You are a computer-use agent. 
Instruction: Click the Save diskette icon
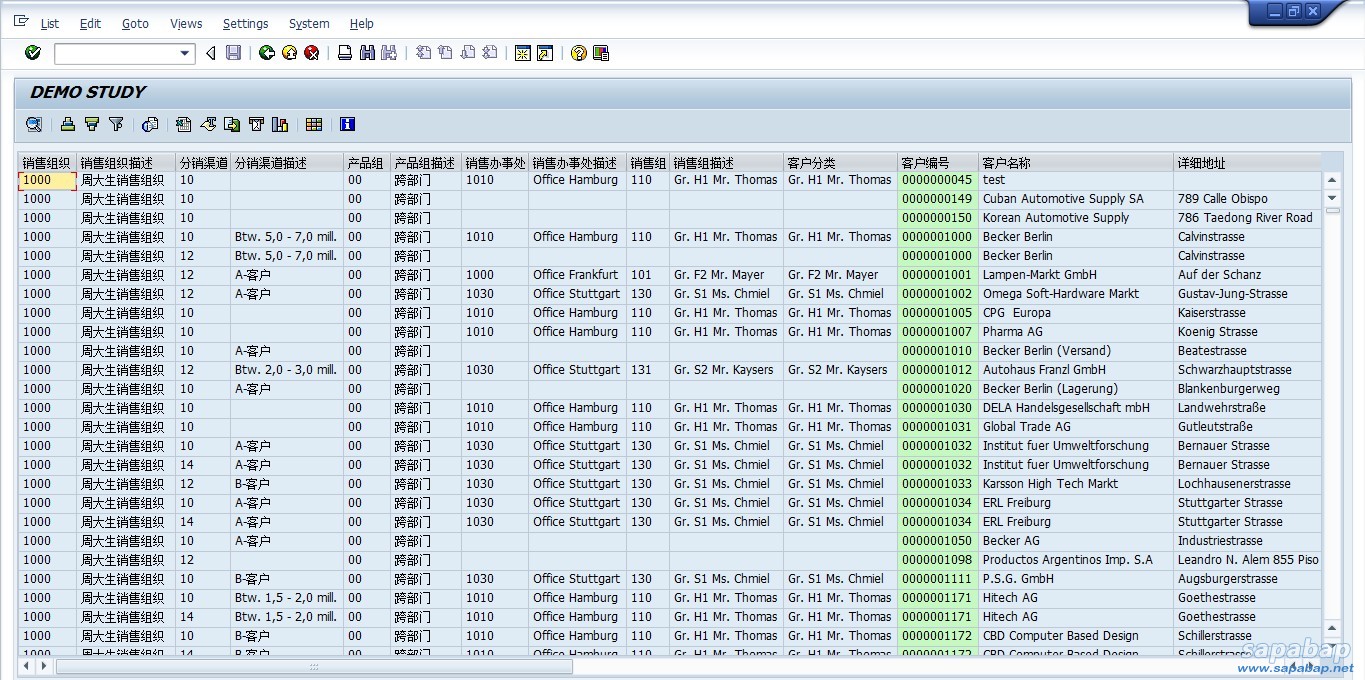(x=233, y=53)
